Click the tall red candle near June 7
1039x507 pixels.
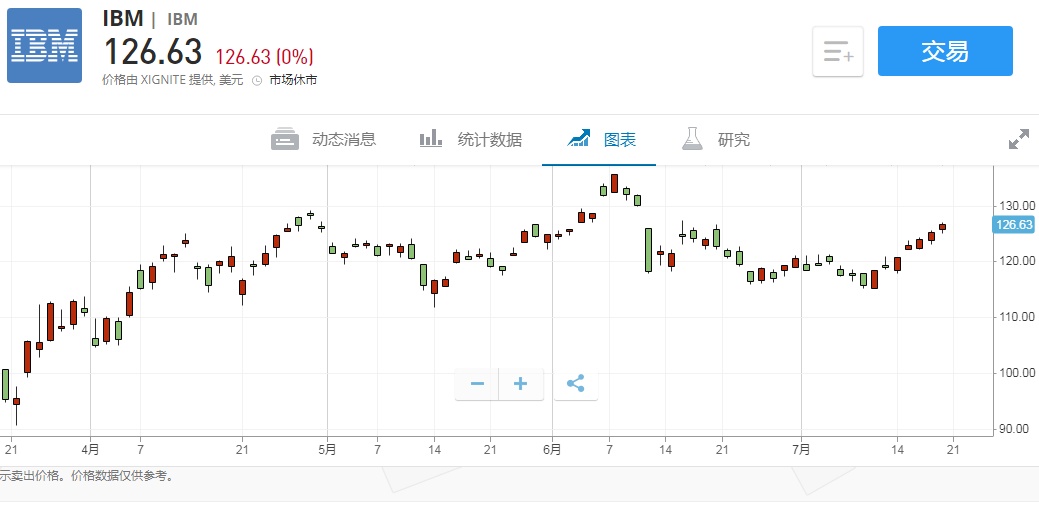pyautogui.click(x=614, y=184)
